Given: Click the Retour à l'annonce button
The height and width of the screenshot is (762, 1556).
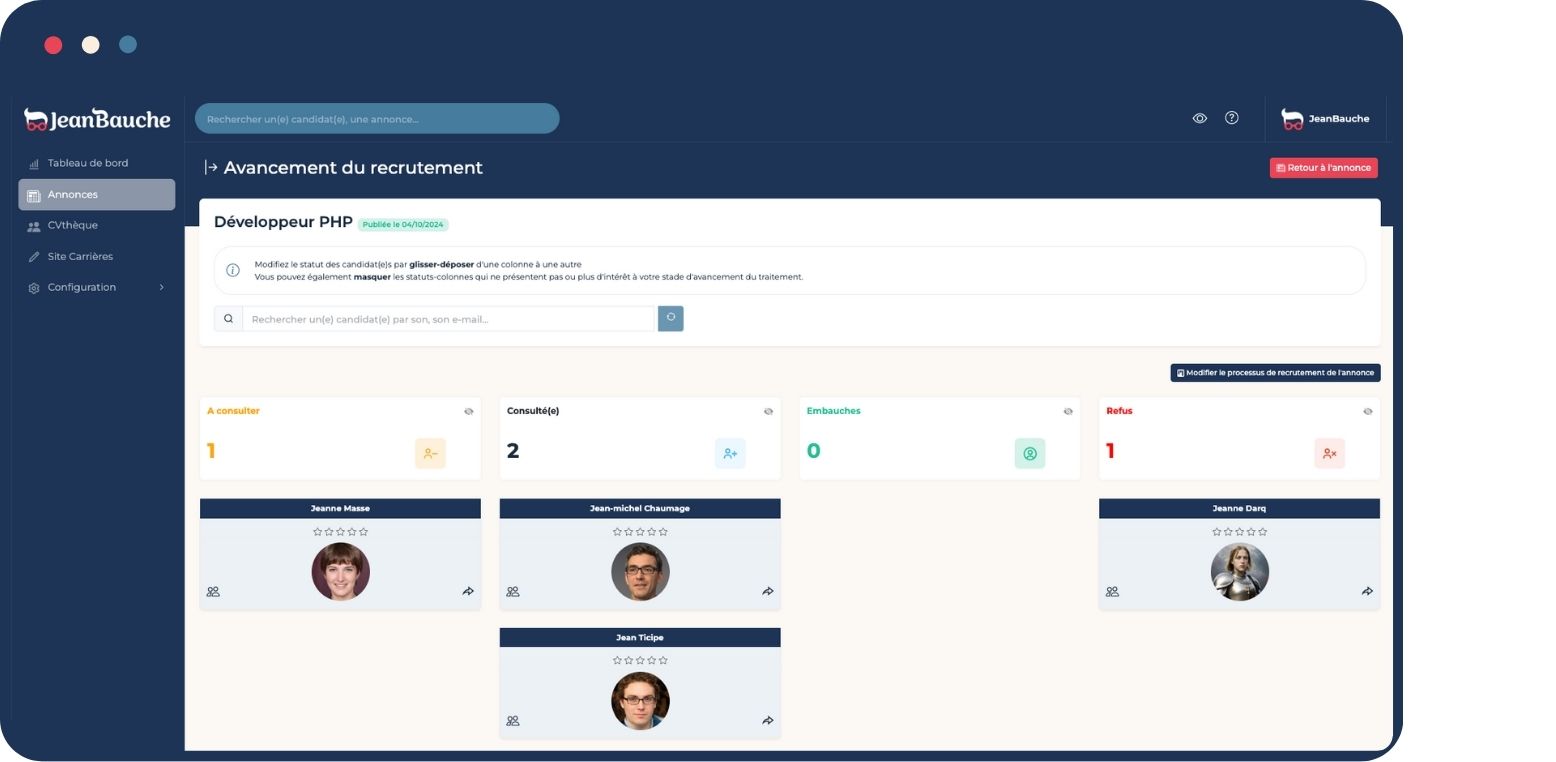Looking at the screenshot, I should 1322,167.
